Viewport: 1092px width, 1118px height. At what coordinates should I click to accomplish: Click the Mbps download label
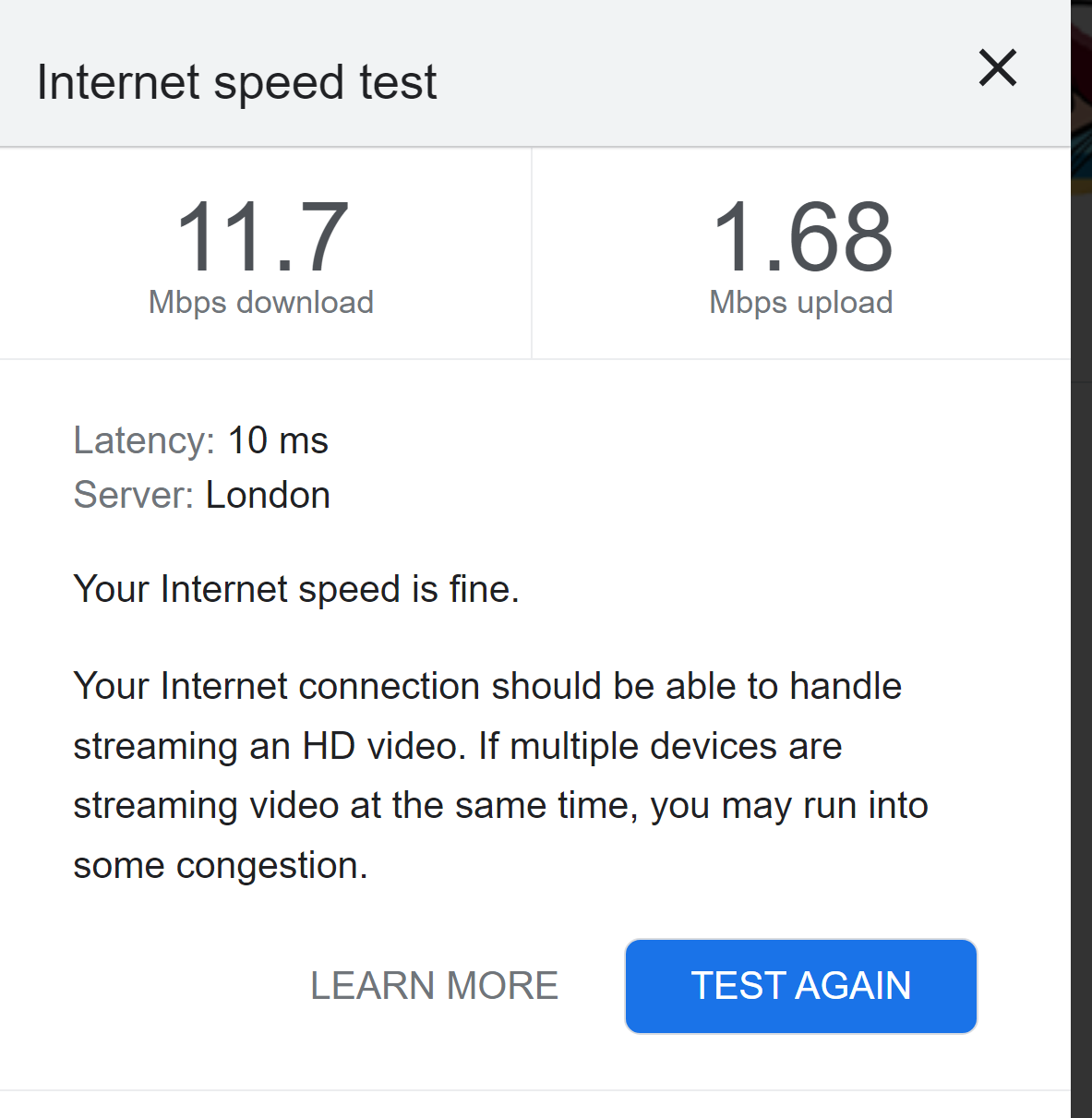click(x=260, y=302)
